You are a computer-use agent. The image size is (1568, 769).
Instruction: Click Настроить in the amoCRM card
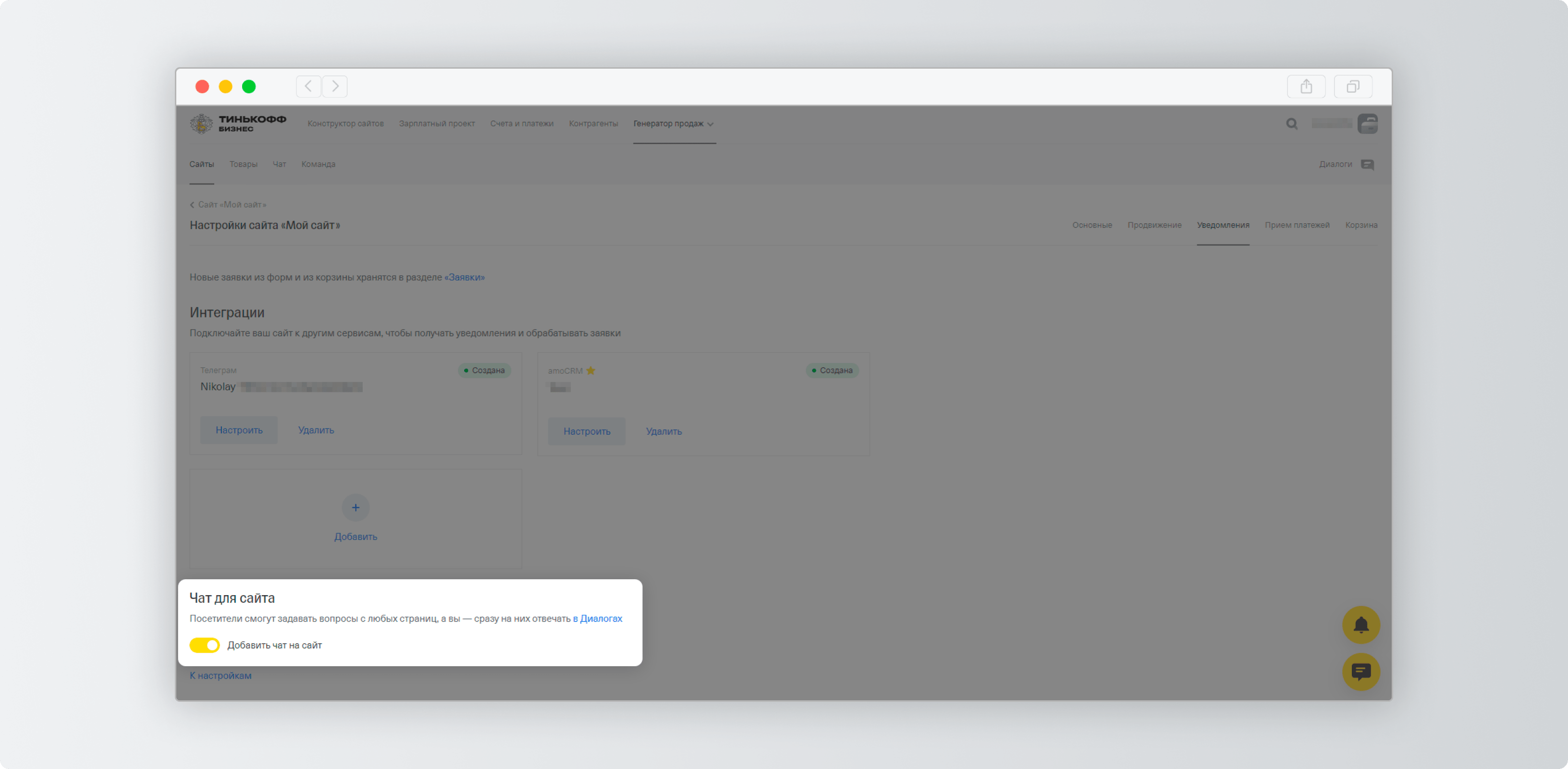(586, 431)
